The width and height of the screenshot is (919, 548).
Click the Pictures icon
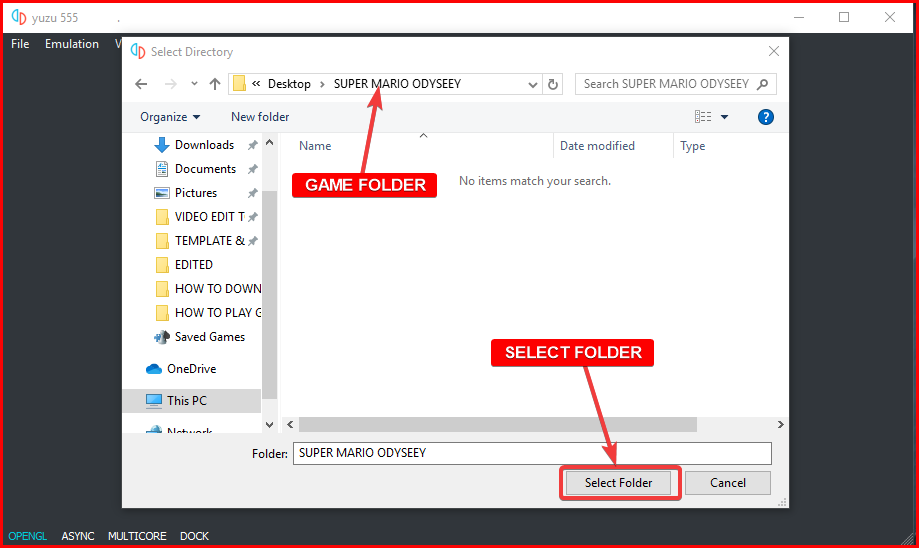pos(162,193)
